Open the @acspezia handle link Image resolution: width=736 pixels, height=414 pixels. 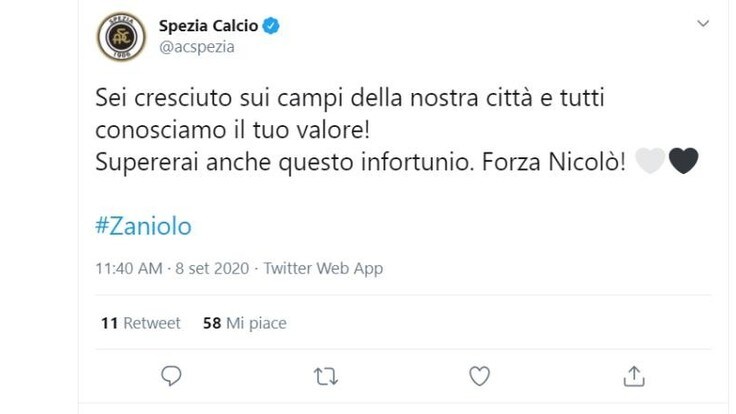tap(197, 47)
